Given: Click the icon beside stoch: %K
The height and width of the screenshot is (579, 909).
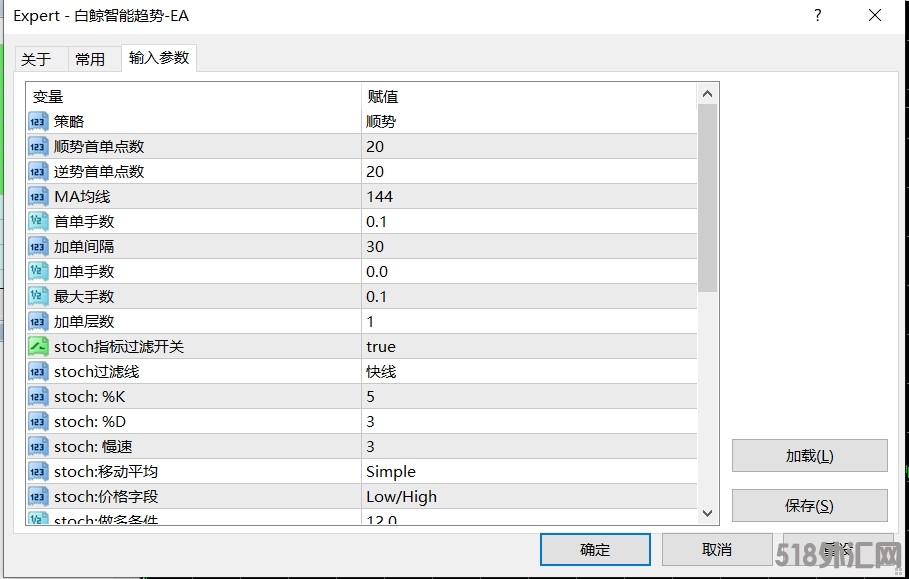Looking at the screenshot, I should 38,396.
